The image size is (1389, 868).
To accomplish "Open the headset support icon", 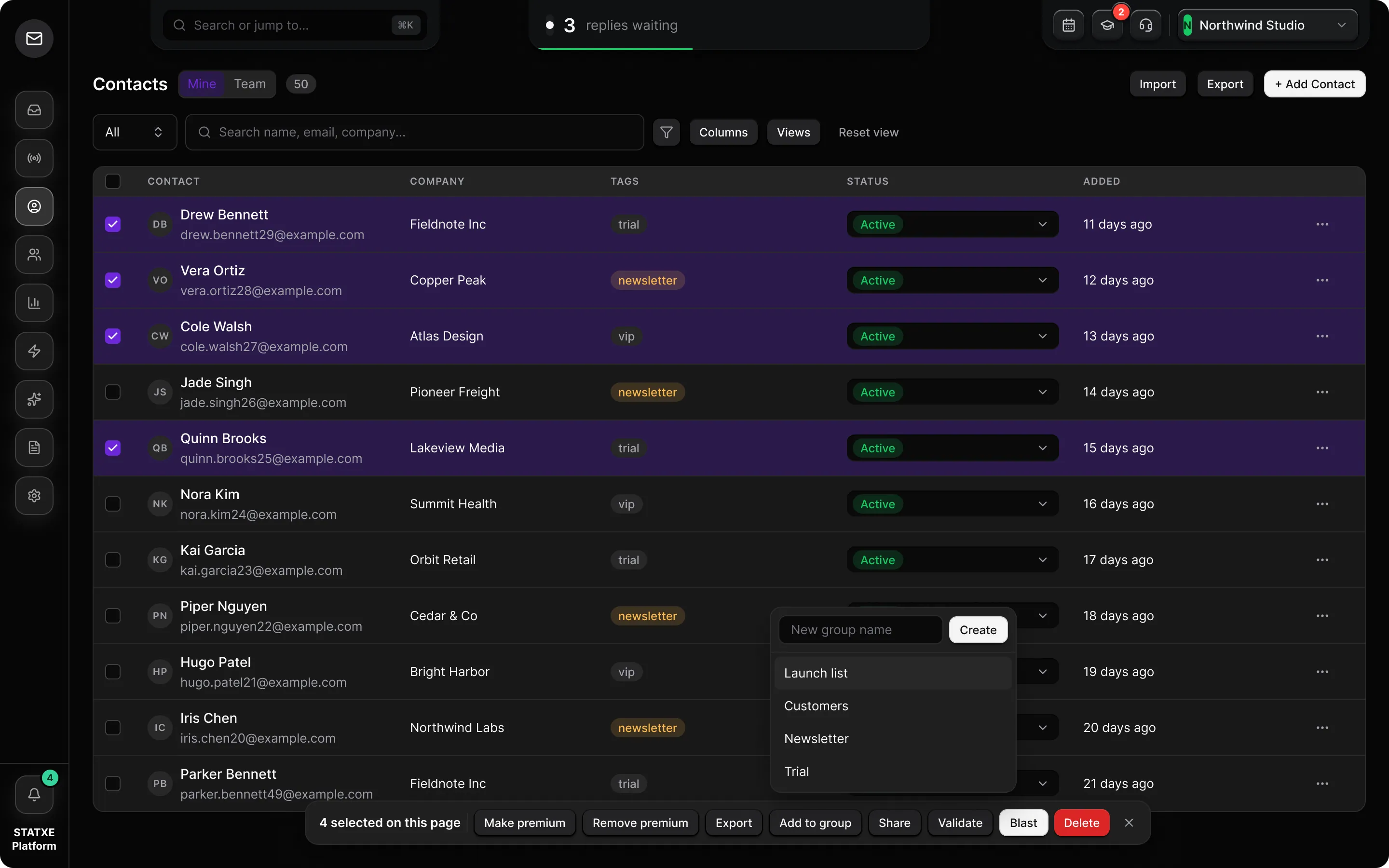I will 1145,25.
